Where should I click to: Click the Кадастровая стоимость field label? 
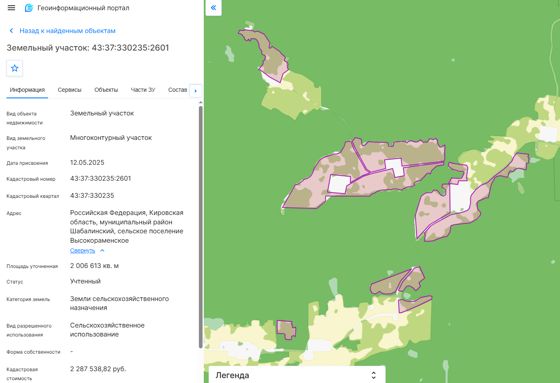22,374
